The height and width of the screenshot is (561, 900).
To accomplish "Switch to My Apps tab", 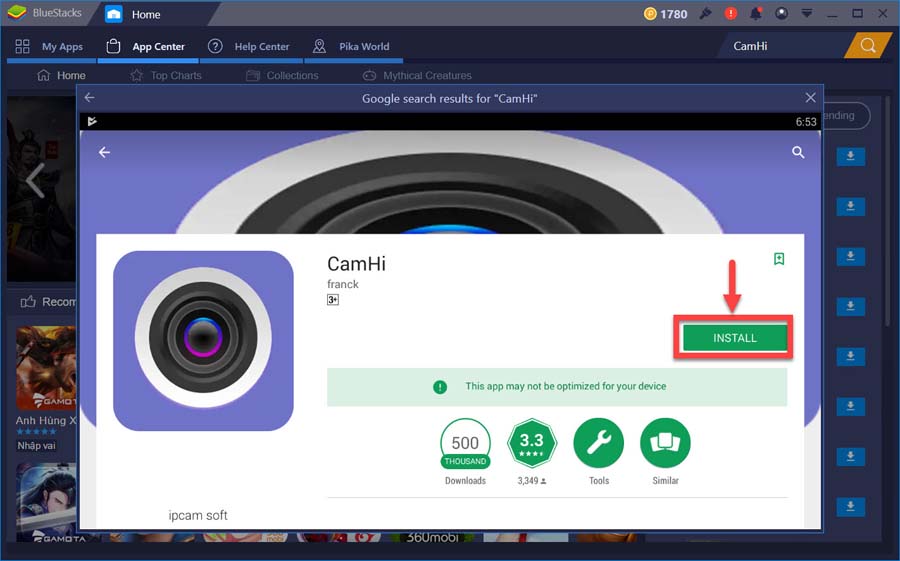I will point(50,47).
